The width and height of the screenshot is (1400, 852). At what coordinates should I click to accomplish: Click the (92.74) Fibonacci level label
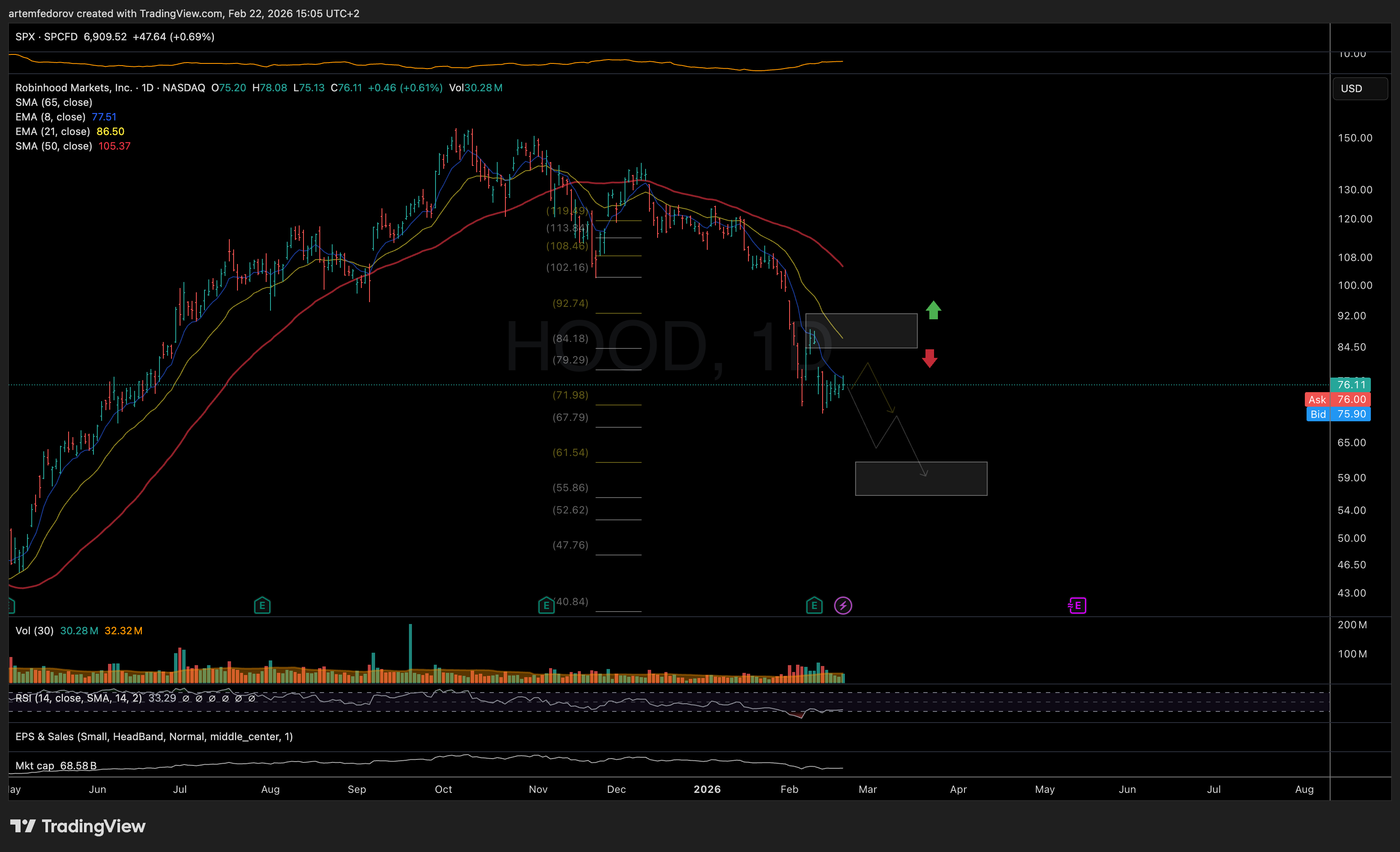(x=571, y=303)
